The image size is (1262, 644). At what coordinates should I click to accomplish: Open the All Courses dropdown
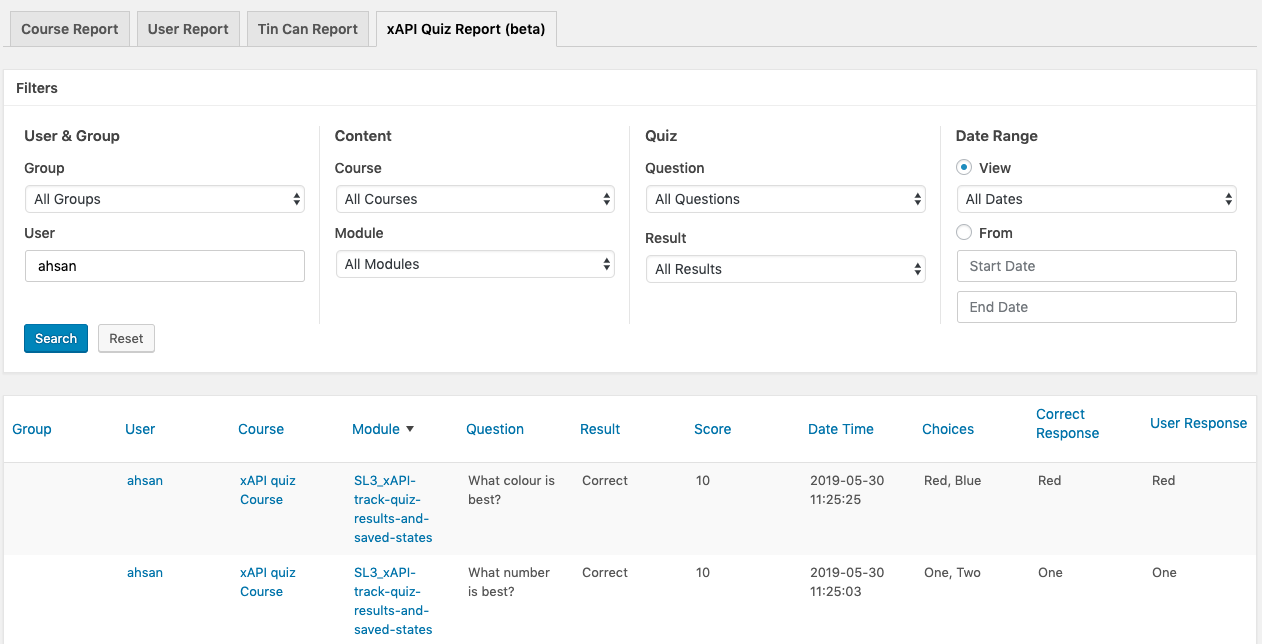tap(475, 199)
